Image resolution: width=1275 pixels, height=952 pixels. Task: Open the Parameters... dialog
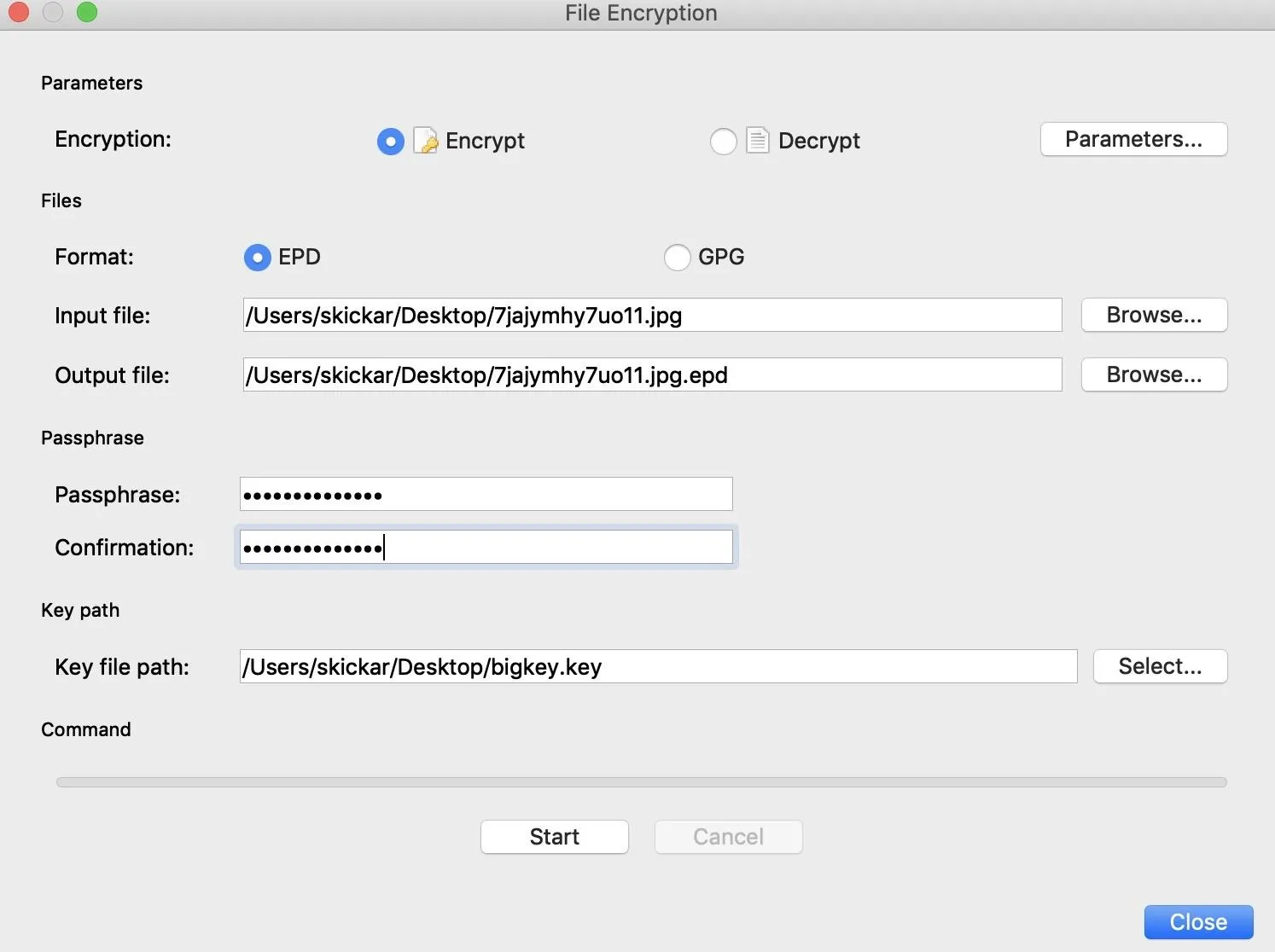tap(1133, 139)
